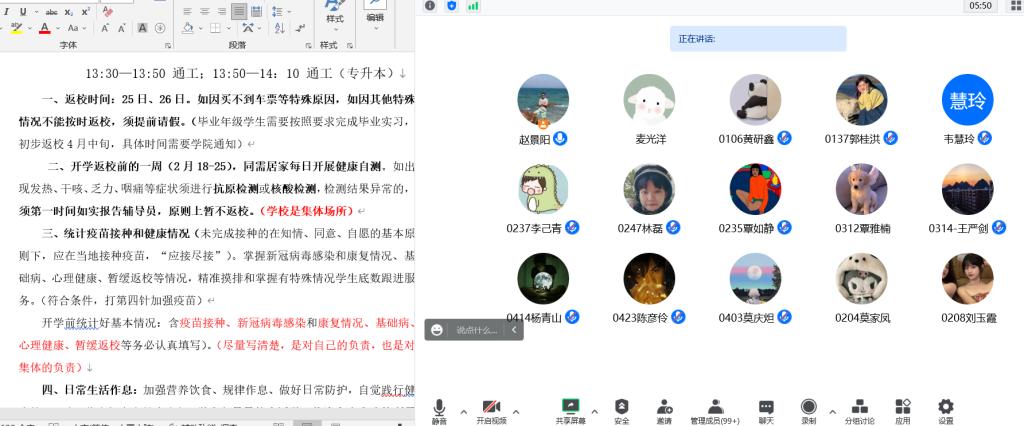Open the 应用 apps panel

pyautogui.click(x=903, y=409)
